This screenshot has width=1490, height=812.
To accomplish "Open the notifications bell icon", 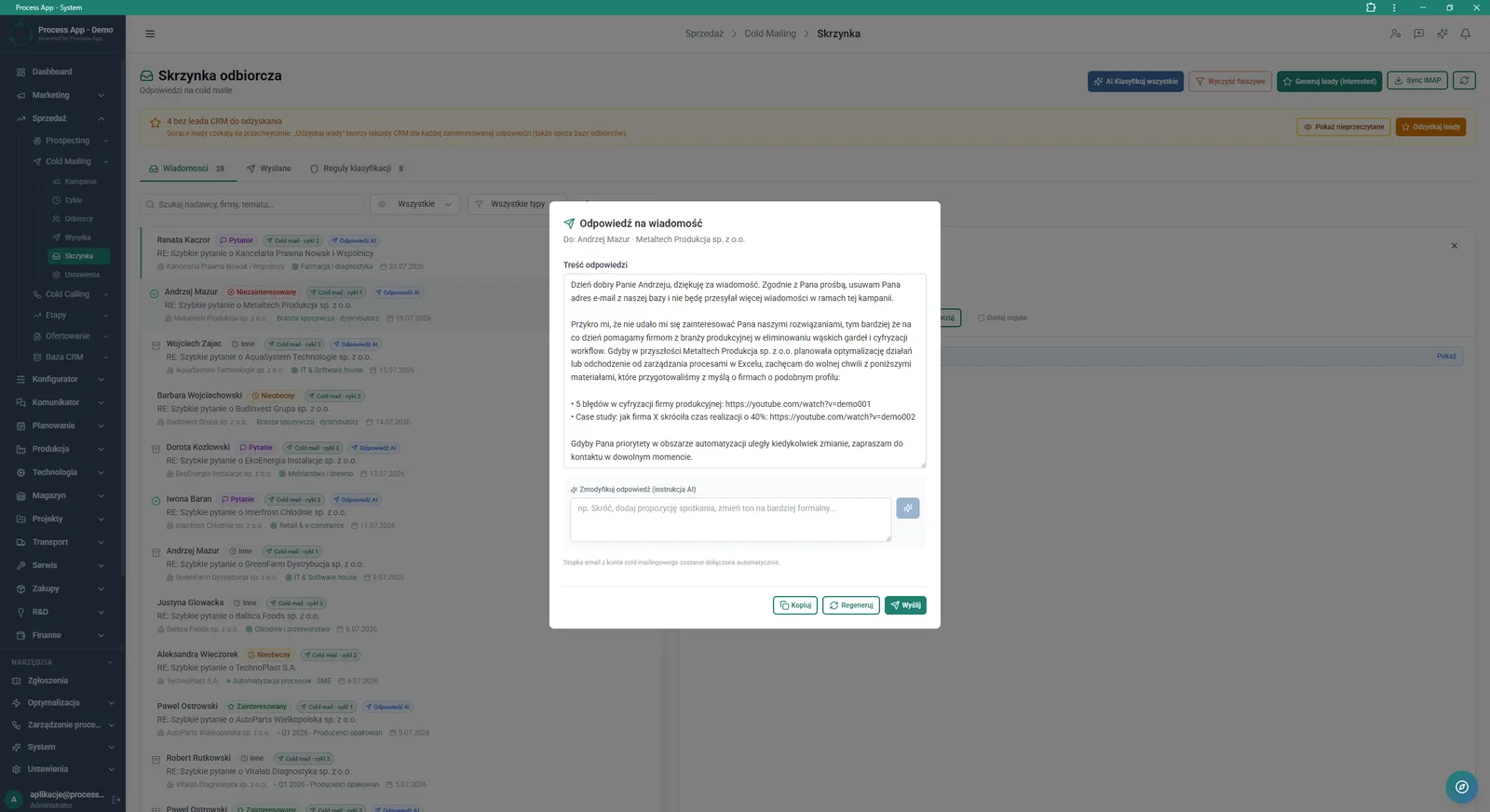I will coord(1465,34).
